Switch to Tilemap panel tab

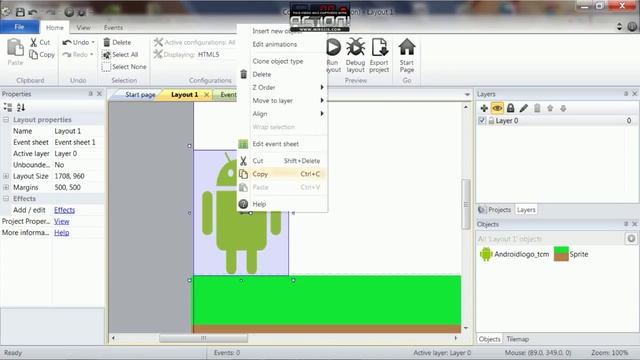coord(518,339)
